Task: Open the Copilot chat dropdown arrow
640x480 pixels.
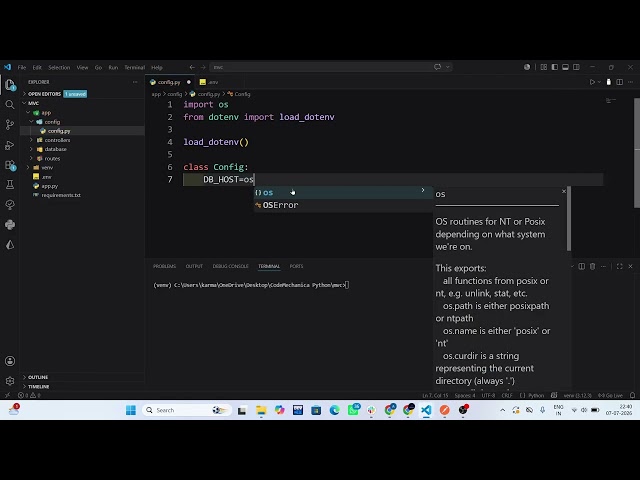Action: pos(448,67)
